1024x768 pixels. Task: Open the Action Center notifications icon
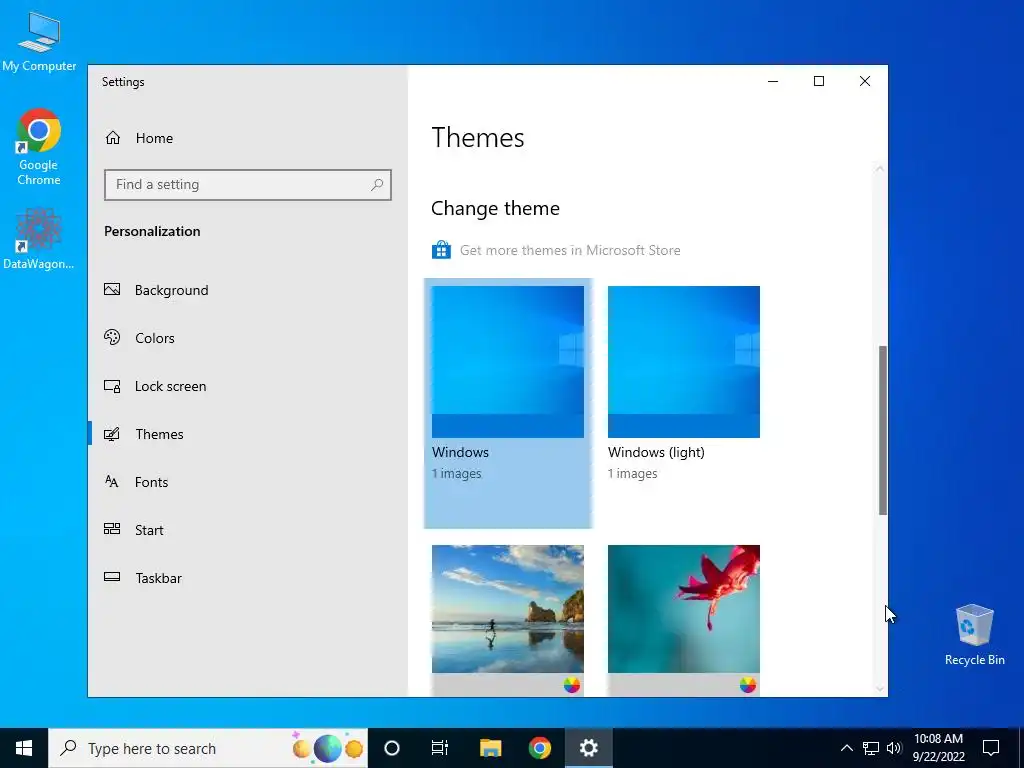[991, 748]
